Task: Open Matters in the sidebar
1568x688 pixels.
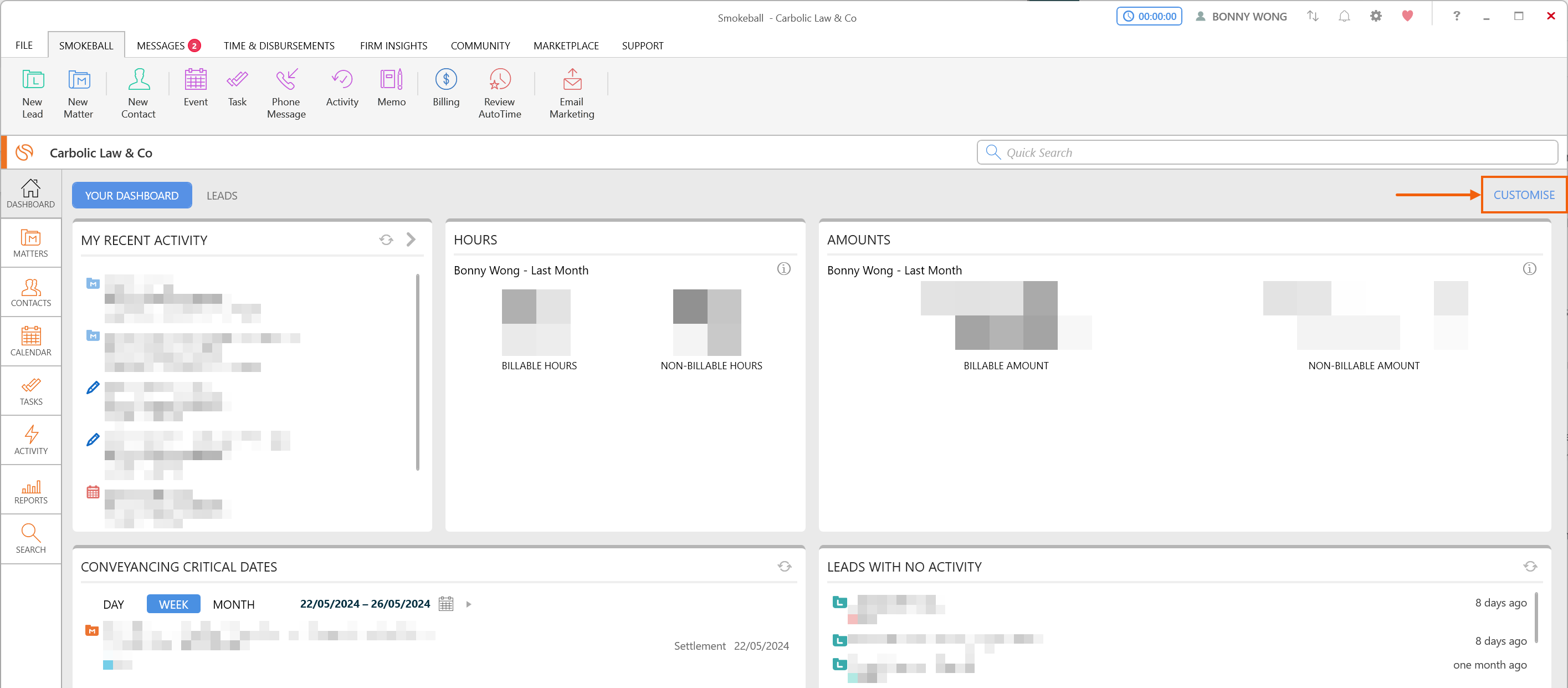Action: pos(30,243)
